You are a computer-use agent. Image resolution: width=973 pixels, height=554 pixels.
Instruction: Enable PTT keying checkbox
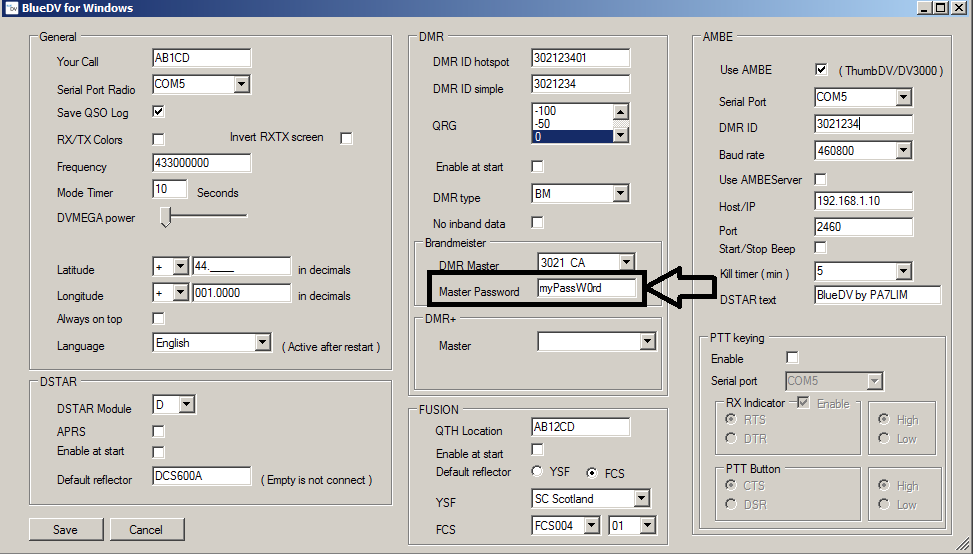[792, 357]
